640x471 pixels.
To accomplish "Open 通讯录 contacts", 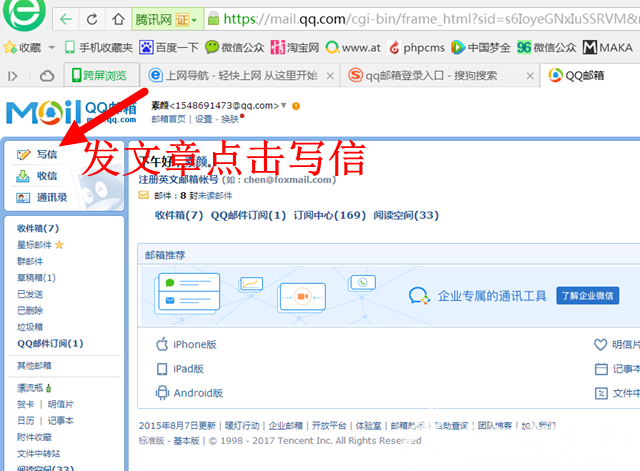I will point(42,198).
